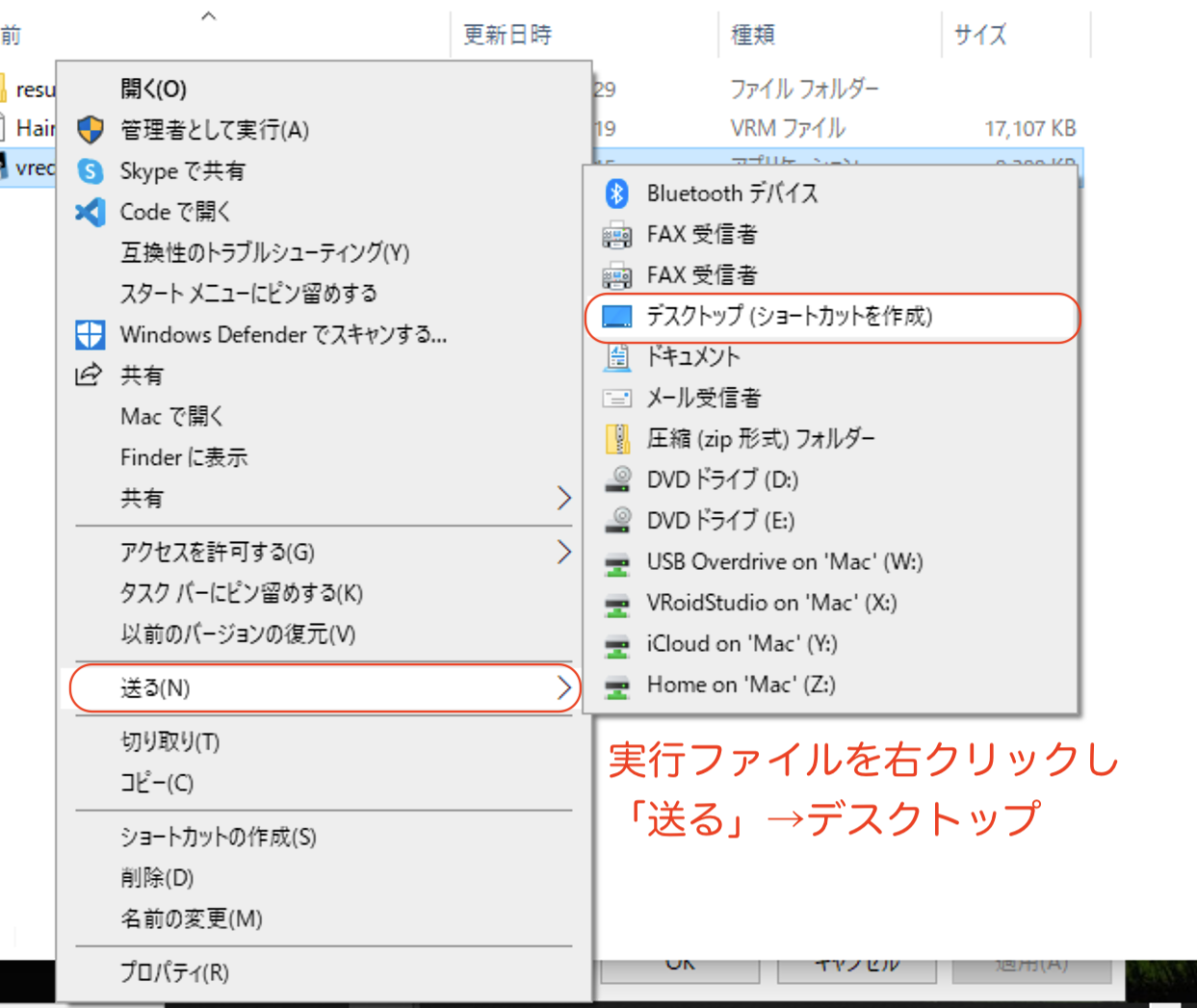
Task: Click the 圧縮 (zip 形式) フォルダー zip icon
Action: click(x=616, y=438)
